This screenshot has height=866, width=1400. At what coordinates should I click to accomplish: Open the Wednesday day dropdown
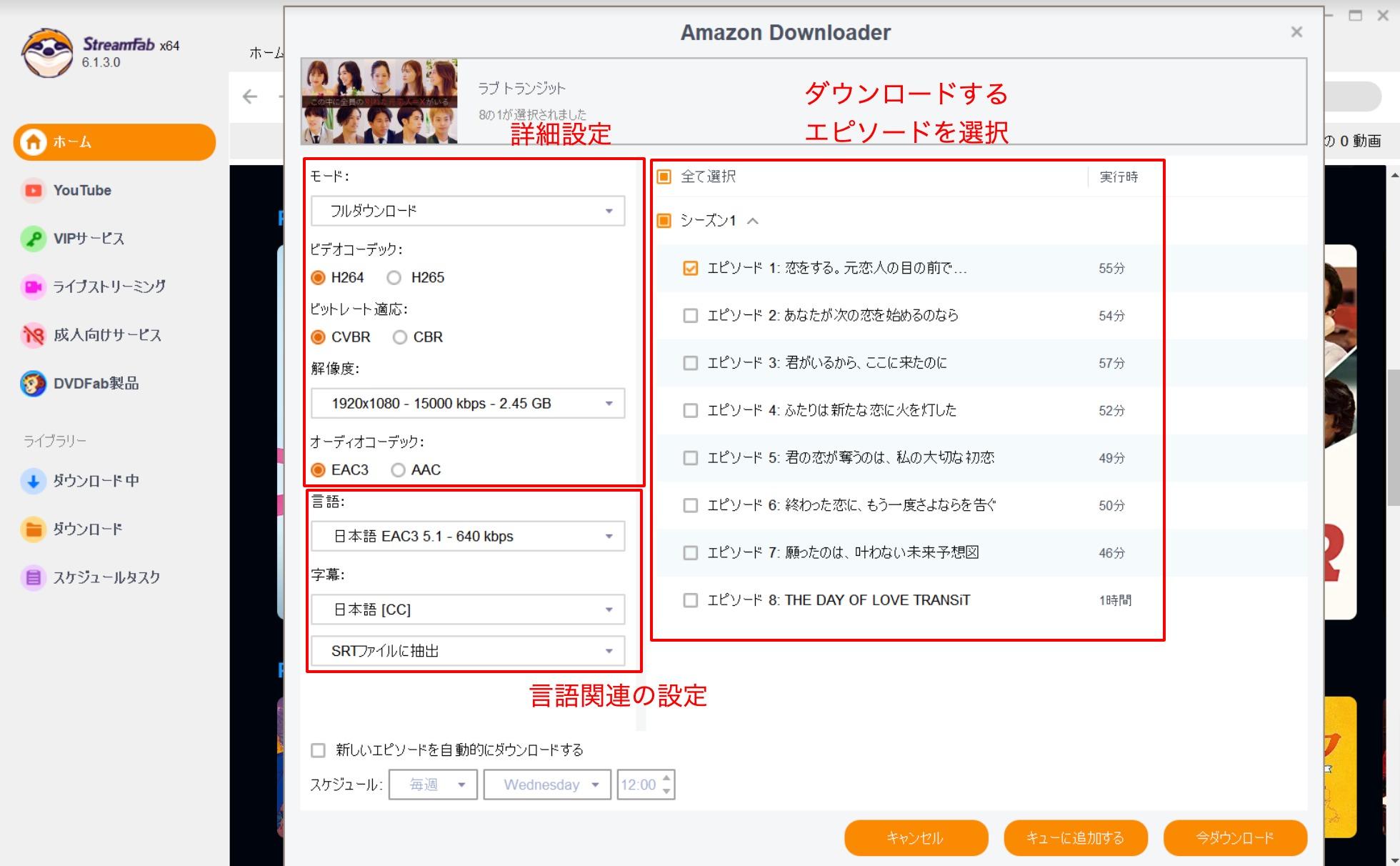coord(547,785)
